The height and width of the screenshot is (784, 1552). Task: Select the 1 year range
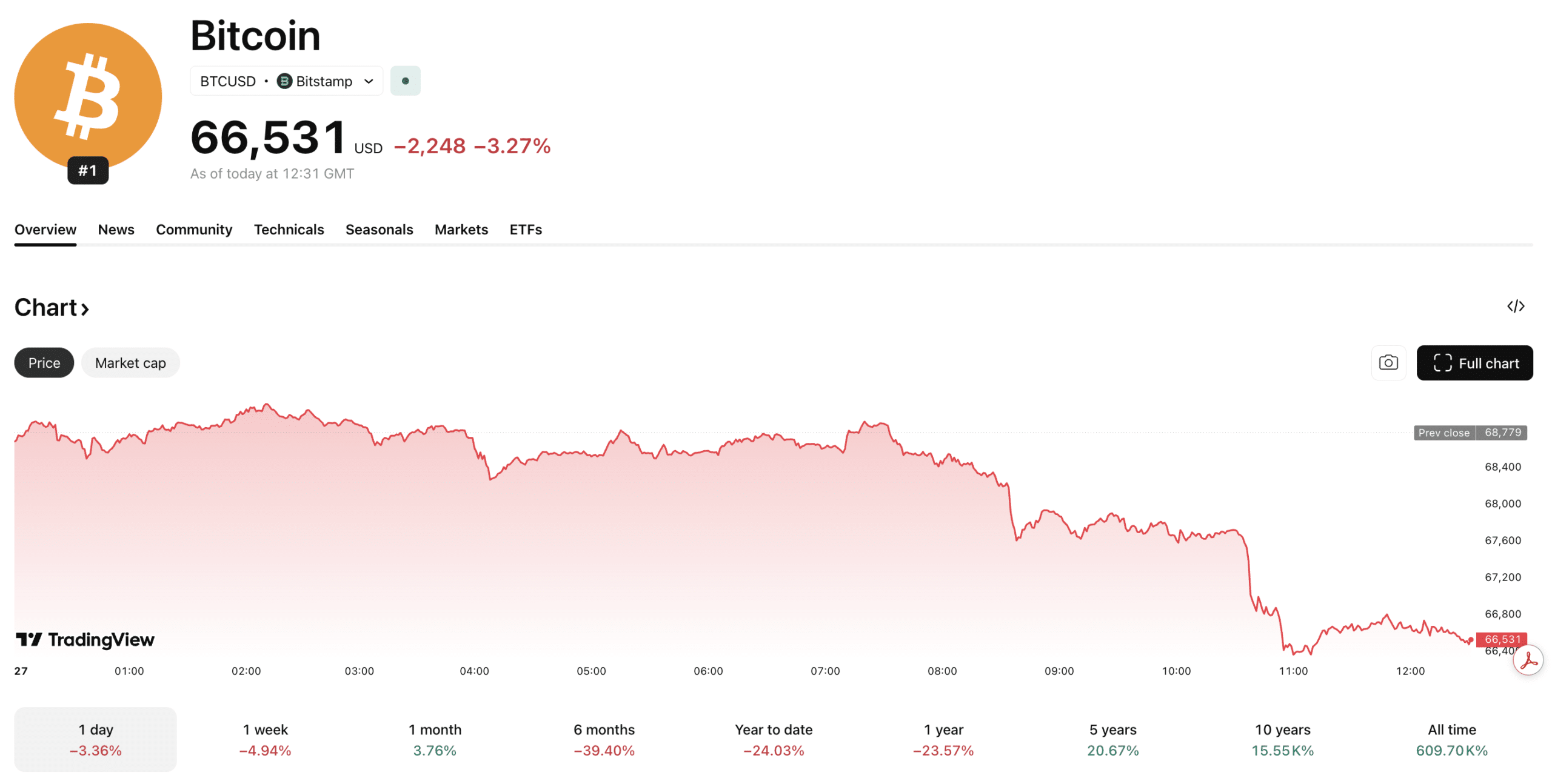tap(943, 739)
